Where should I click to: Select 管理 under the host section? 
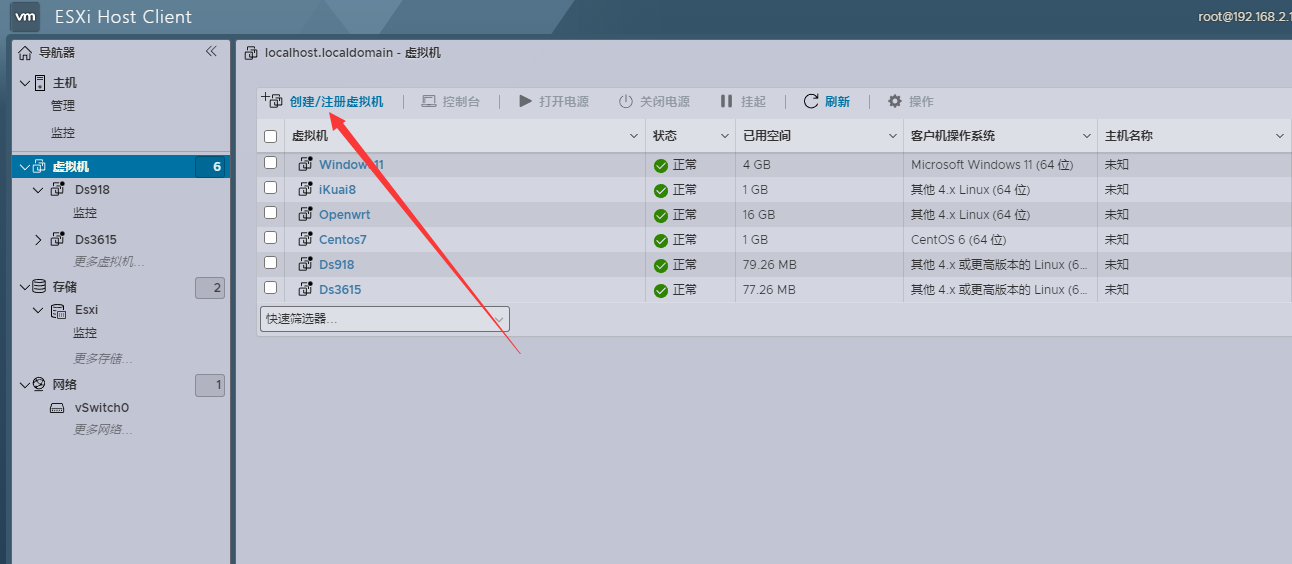[63, 106]
